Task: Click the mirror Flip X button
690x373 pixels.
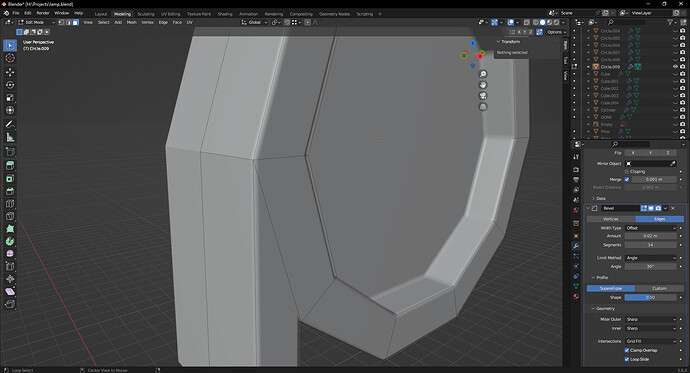Action: point(633,153)
